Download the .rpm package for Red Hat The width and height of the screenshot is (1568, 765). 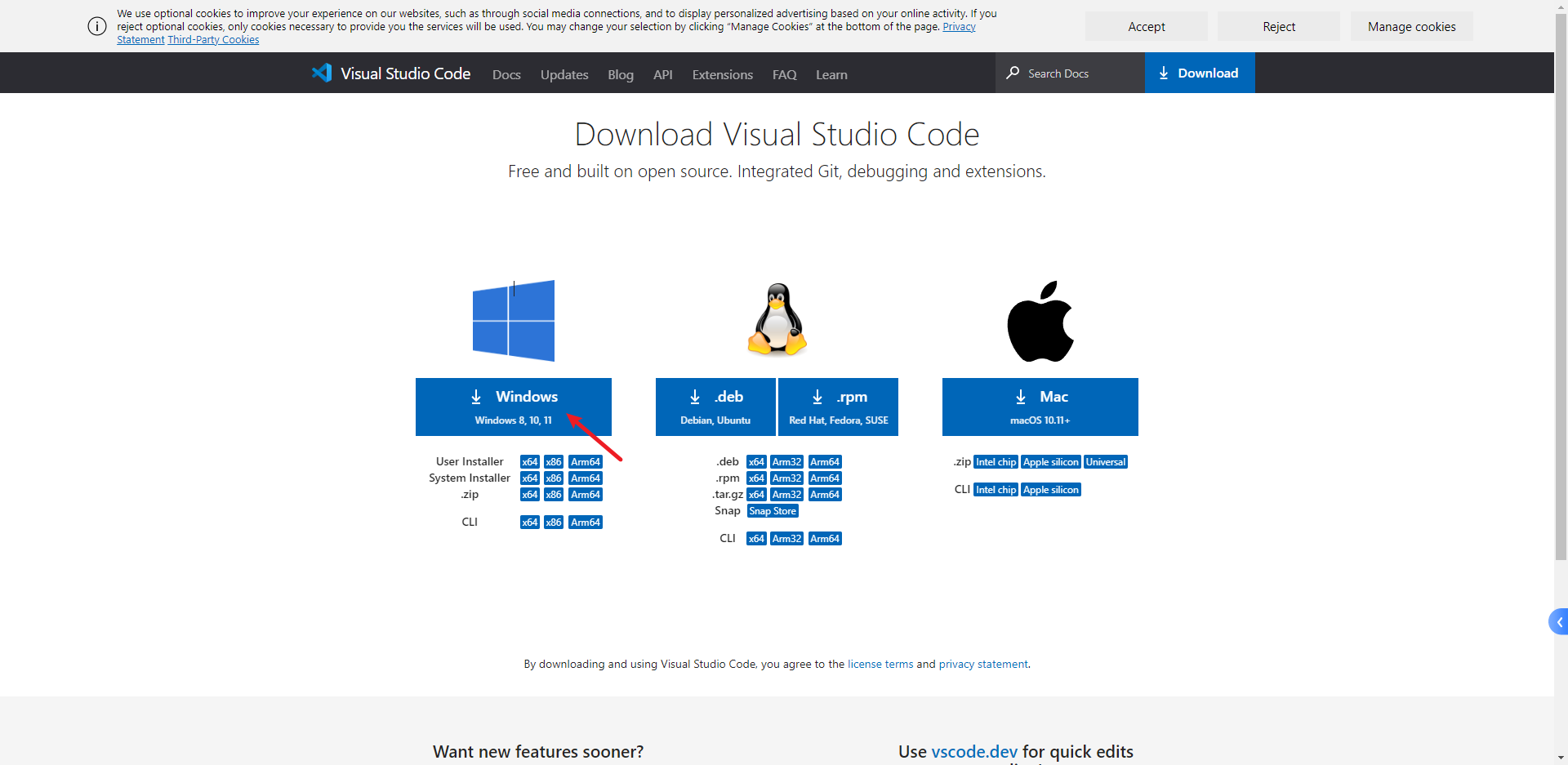[x=838, y=407]
